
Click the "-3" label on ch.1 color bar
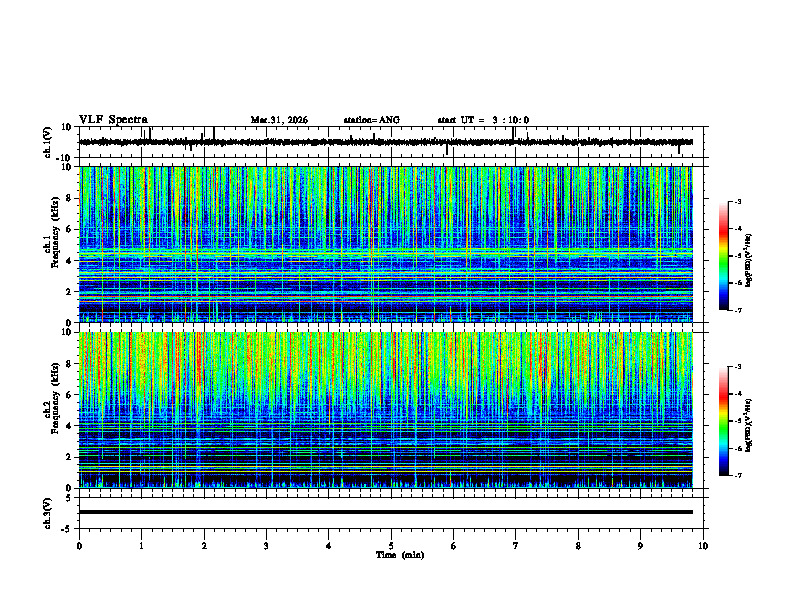[738, 201]
